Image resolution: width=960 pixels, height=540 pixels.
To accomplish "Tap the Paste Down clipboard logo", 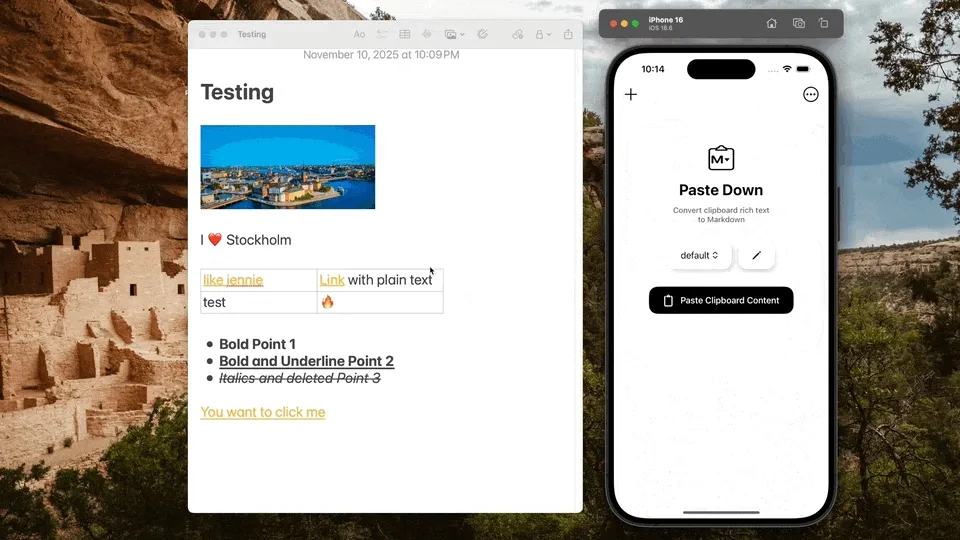I will pyautogui.click(x=721, y=158).
